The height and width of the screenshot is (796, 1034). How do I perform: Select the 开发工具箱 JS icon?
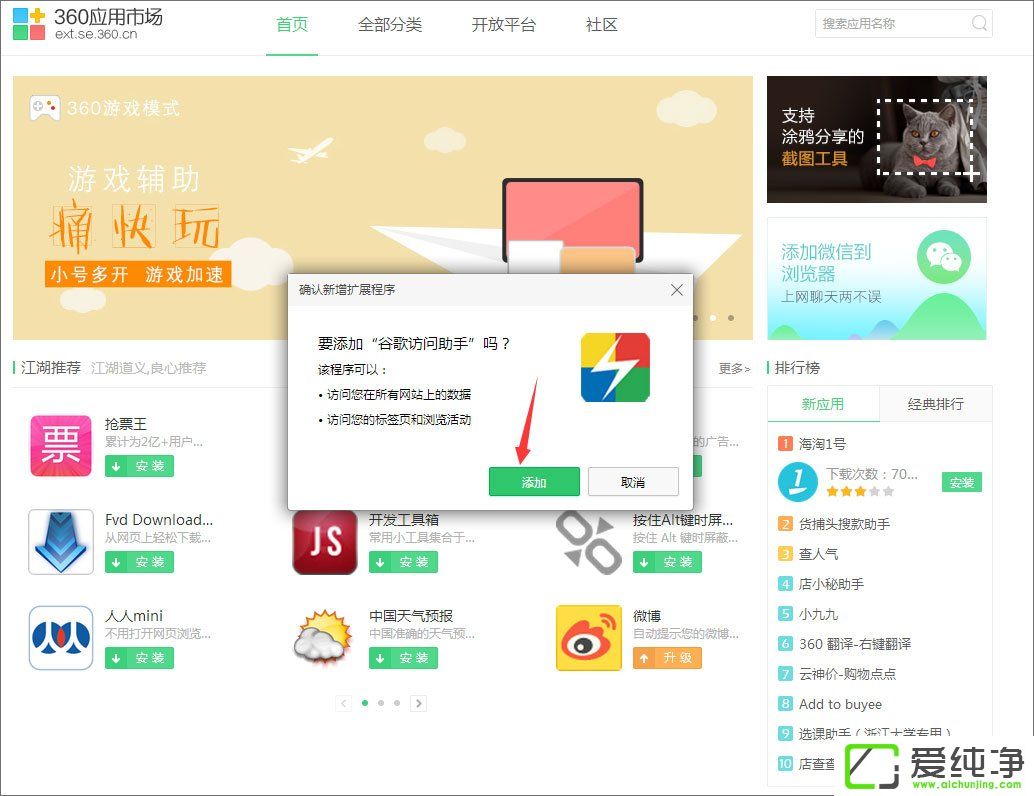coord(324,542)
